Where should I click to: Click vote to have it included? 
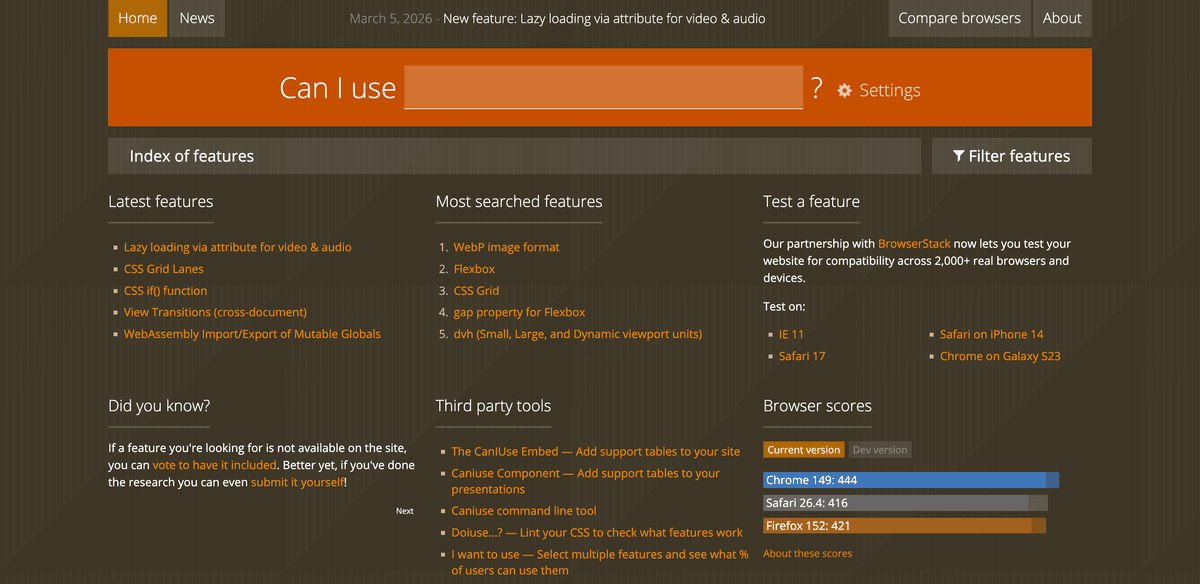pyautogui.click(x=214, y=465)
